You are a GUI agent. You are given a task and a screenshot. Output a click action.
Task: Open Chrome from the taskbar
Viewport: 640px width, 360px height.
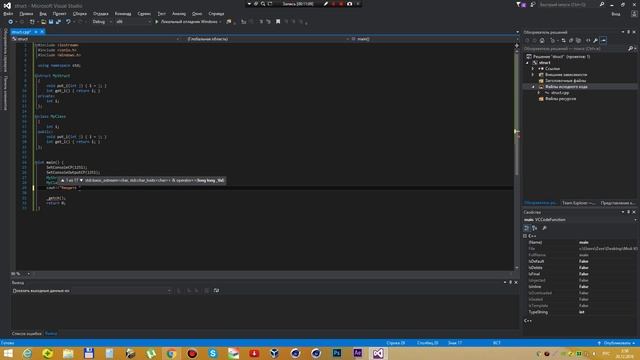click(171, 353)
